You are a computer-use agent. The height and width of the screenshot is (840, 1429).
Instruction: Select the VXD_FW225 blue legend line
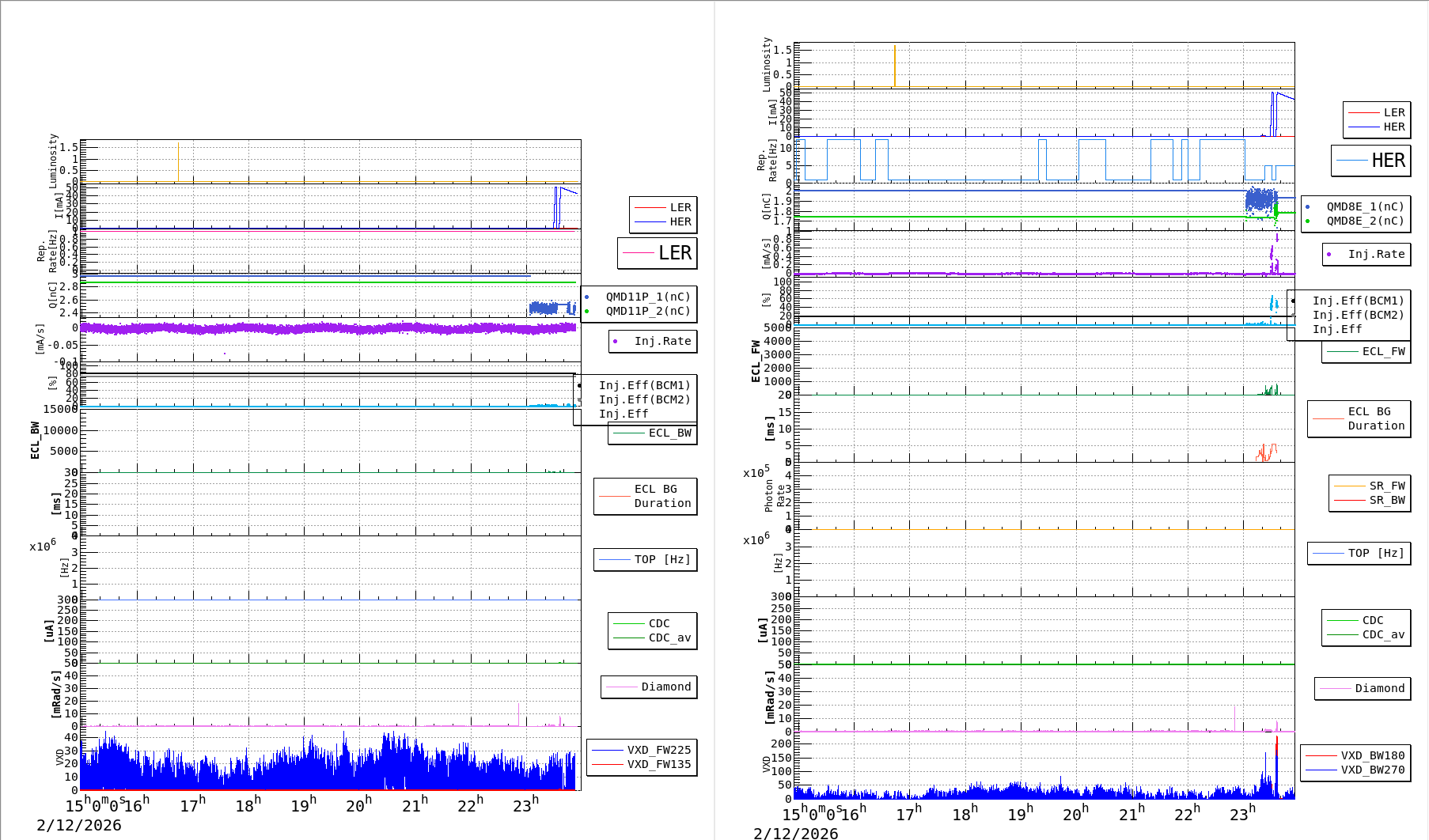tap(608, 750)
